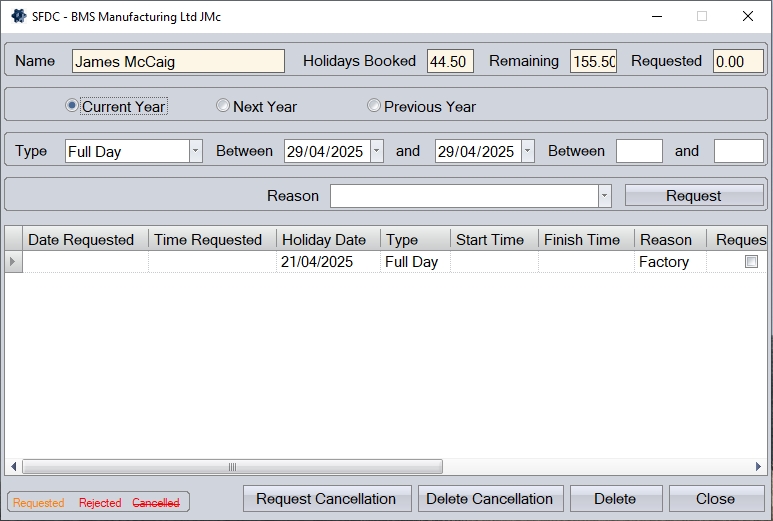Click the second date field after 'and'
The height and width of the screenshot is (521, 773).
pyautogui.click(x=478, y=151)
